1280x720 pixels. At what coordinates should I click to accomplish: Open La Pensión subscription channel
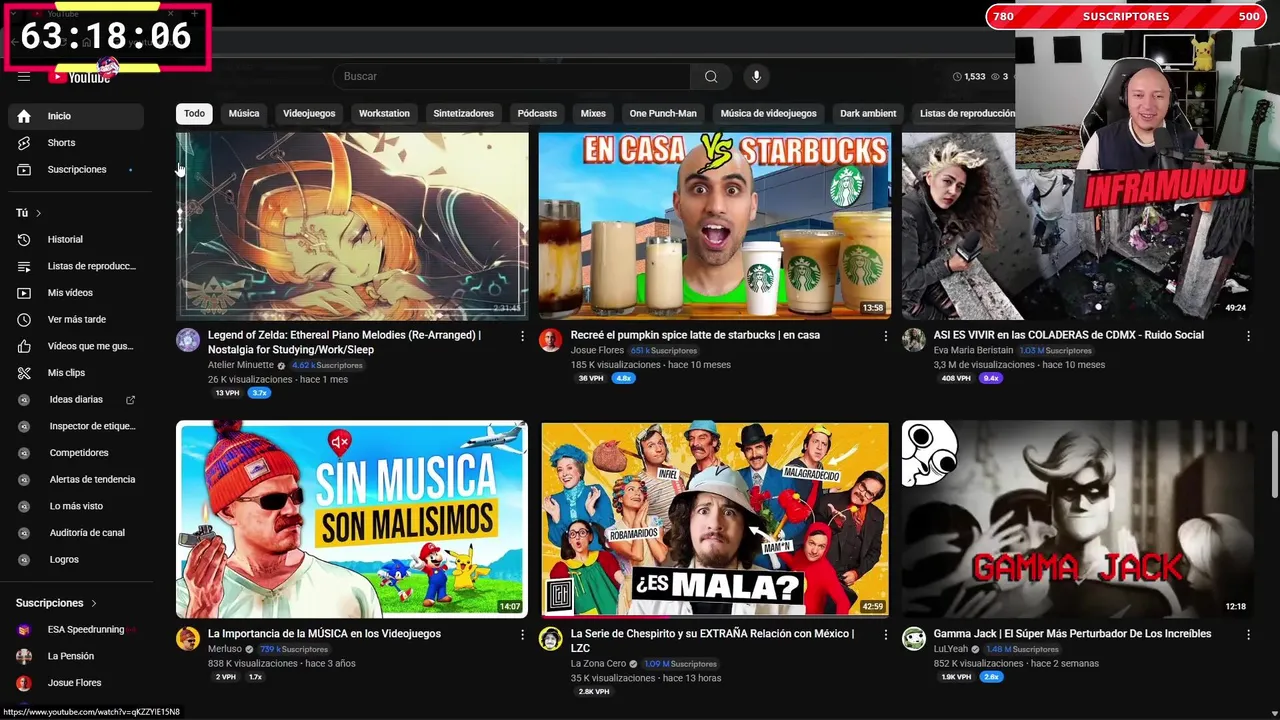76,656
